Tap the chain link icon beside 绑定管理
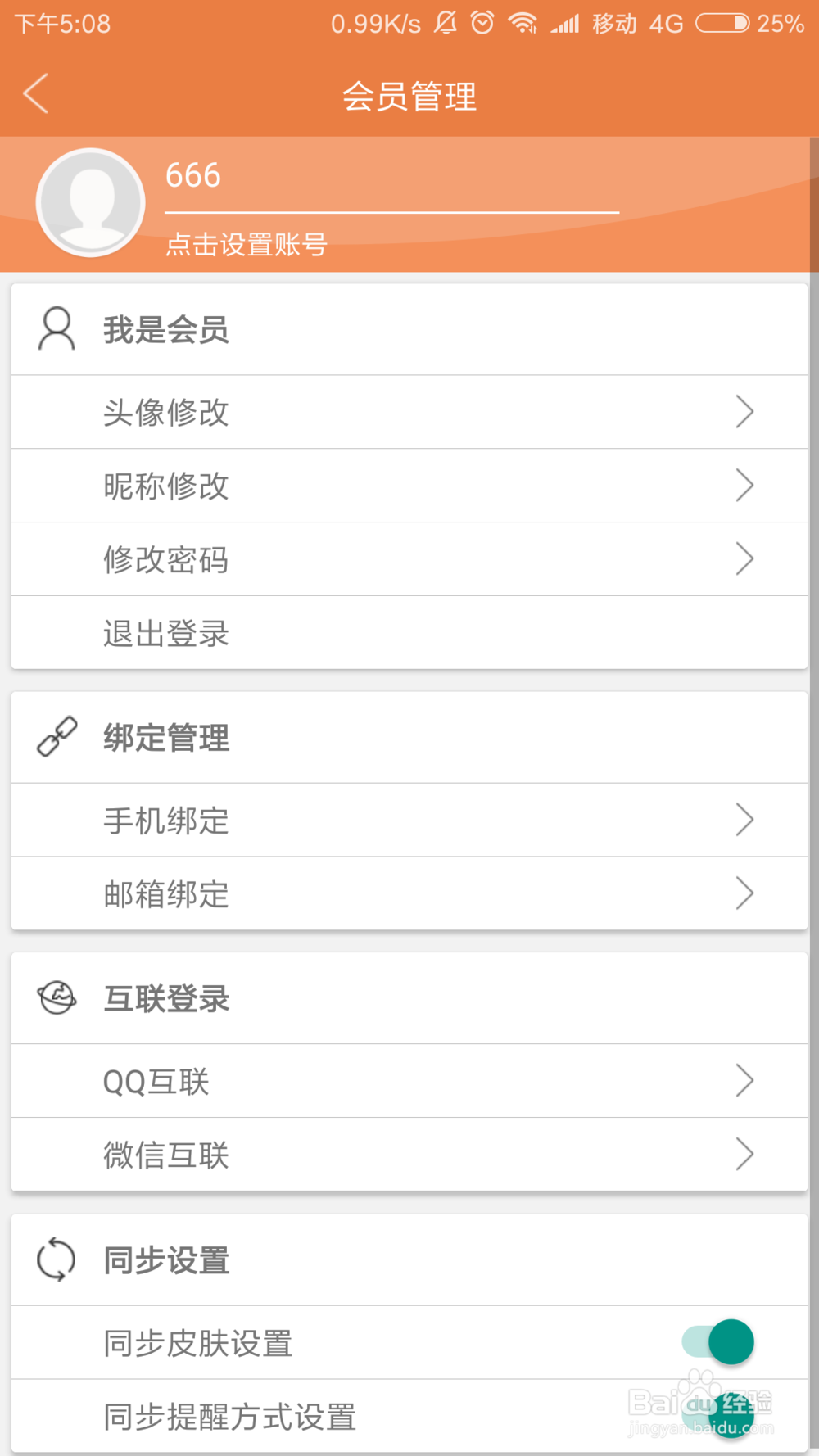Image resolution: width=819 pixels, height=1456 pixels. (x=57, y=737)
